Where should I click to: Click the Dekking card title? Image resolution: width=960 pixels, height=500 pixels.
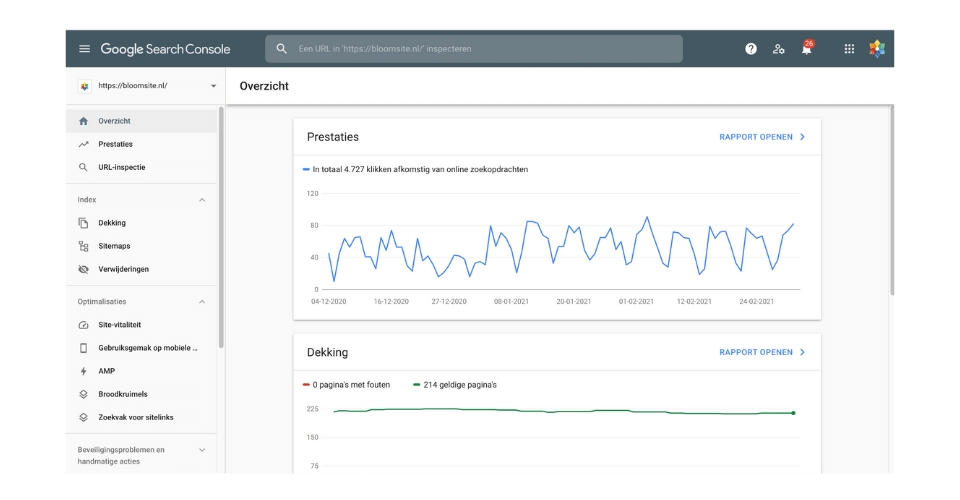point(328,353)
